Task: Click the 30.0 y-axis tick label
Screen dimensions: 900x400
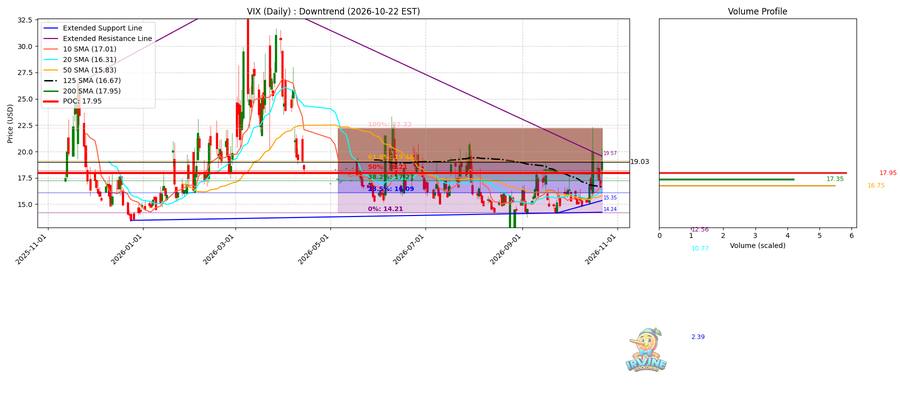Action: pos(24,46)
